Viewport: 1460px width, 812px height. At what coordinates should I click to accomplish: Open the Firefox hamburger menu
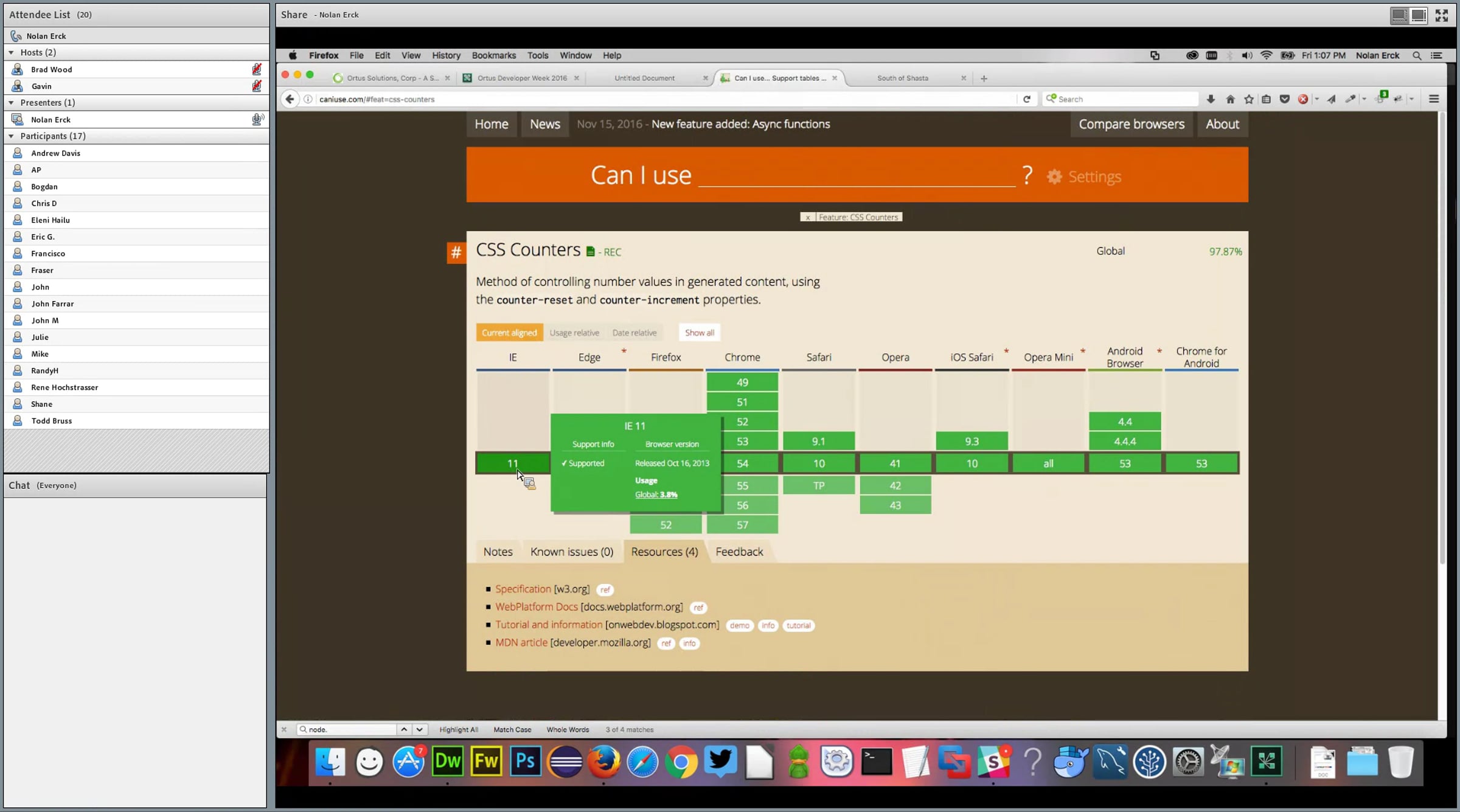pyautogui.click(x=1434, y=99)
